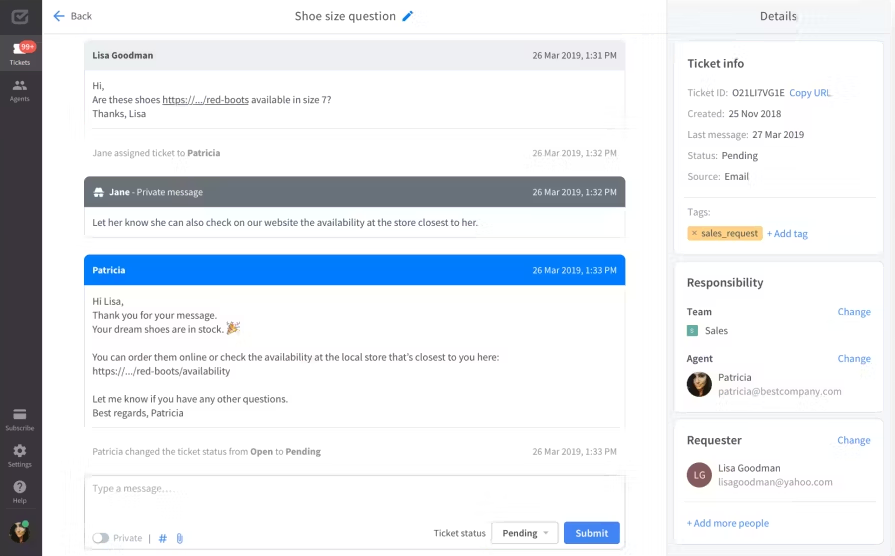Open the Ticket status Pending dropdown
Viewport: 895px width, 556px height.
pyautogui.click(x=525, y=533)
